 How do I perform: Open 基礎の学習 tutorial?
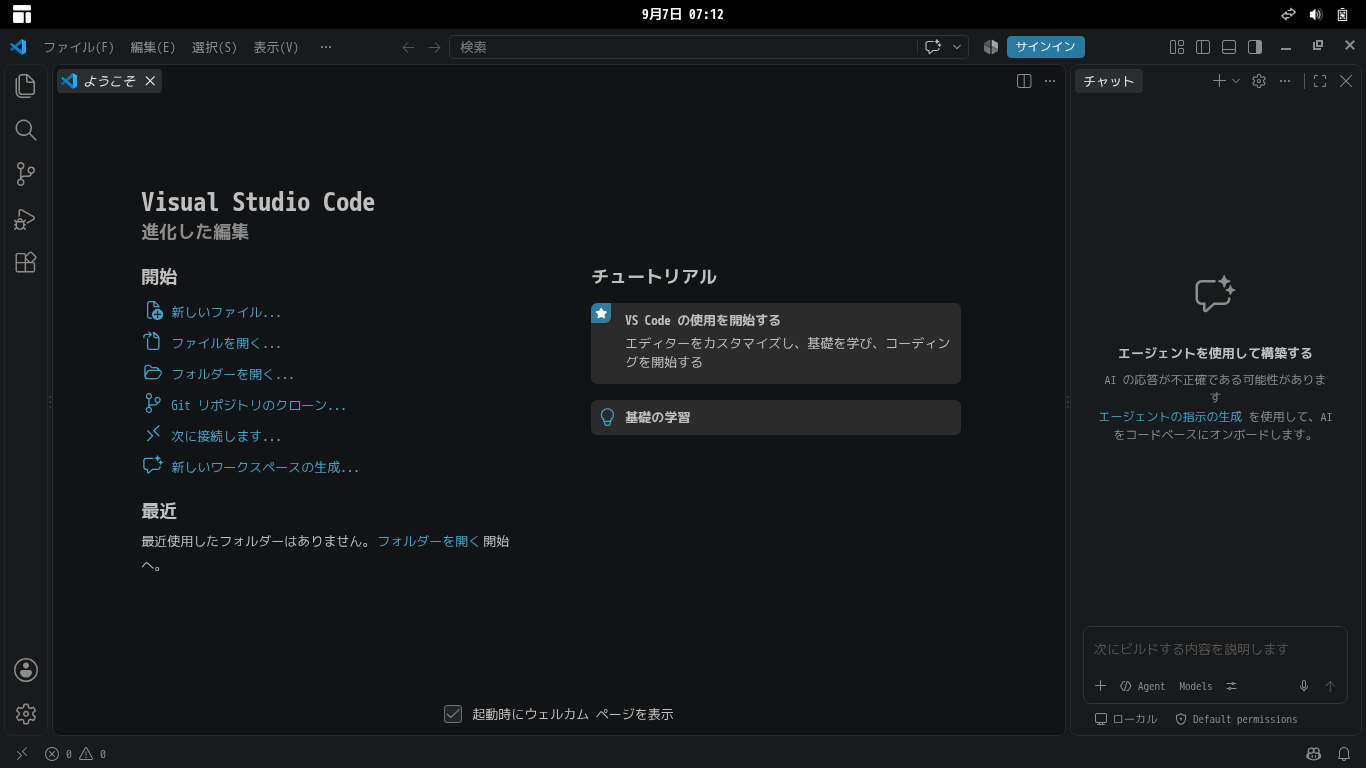click(x=776, y=417)
